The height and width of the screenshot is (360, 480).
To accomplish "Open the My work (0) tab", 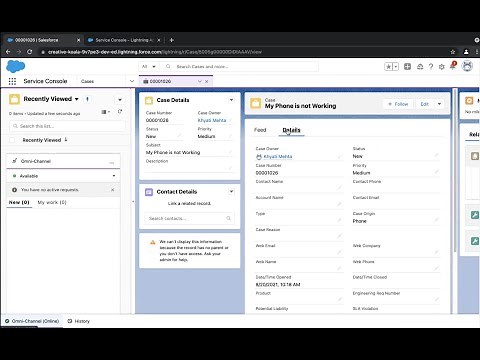I will [52, 202].
